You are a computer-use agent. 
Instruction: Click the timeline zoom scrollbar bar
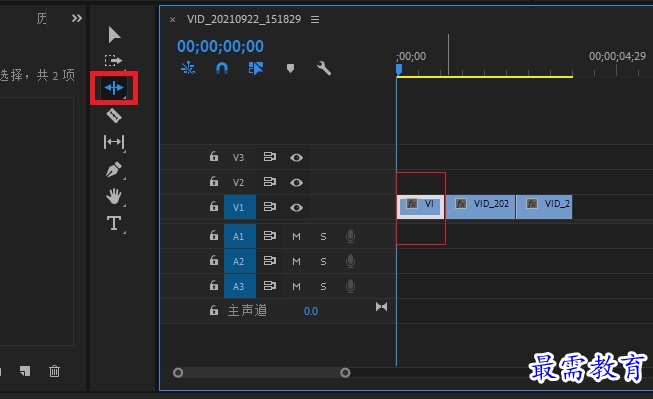tap(262, 373)
